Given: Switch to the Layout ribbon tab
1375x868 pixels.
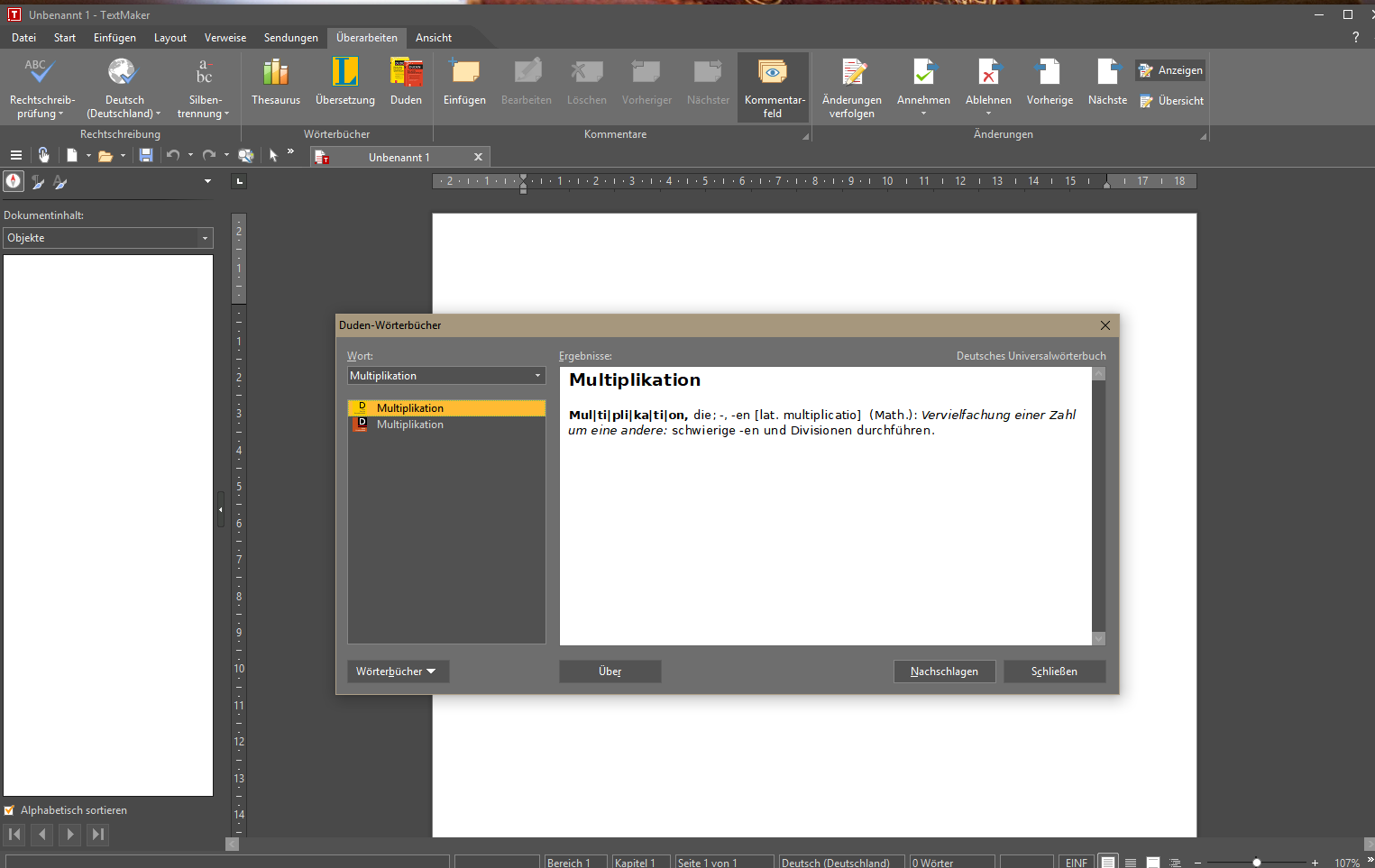Looking at the screenshot, I should (x=170, y=38).
